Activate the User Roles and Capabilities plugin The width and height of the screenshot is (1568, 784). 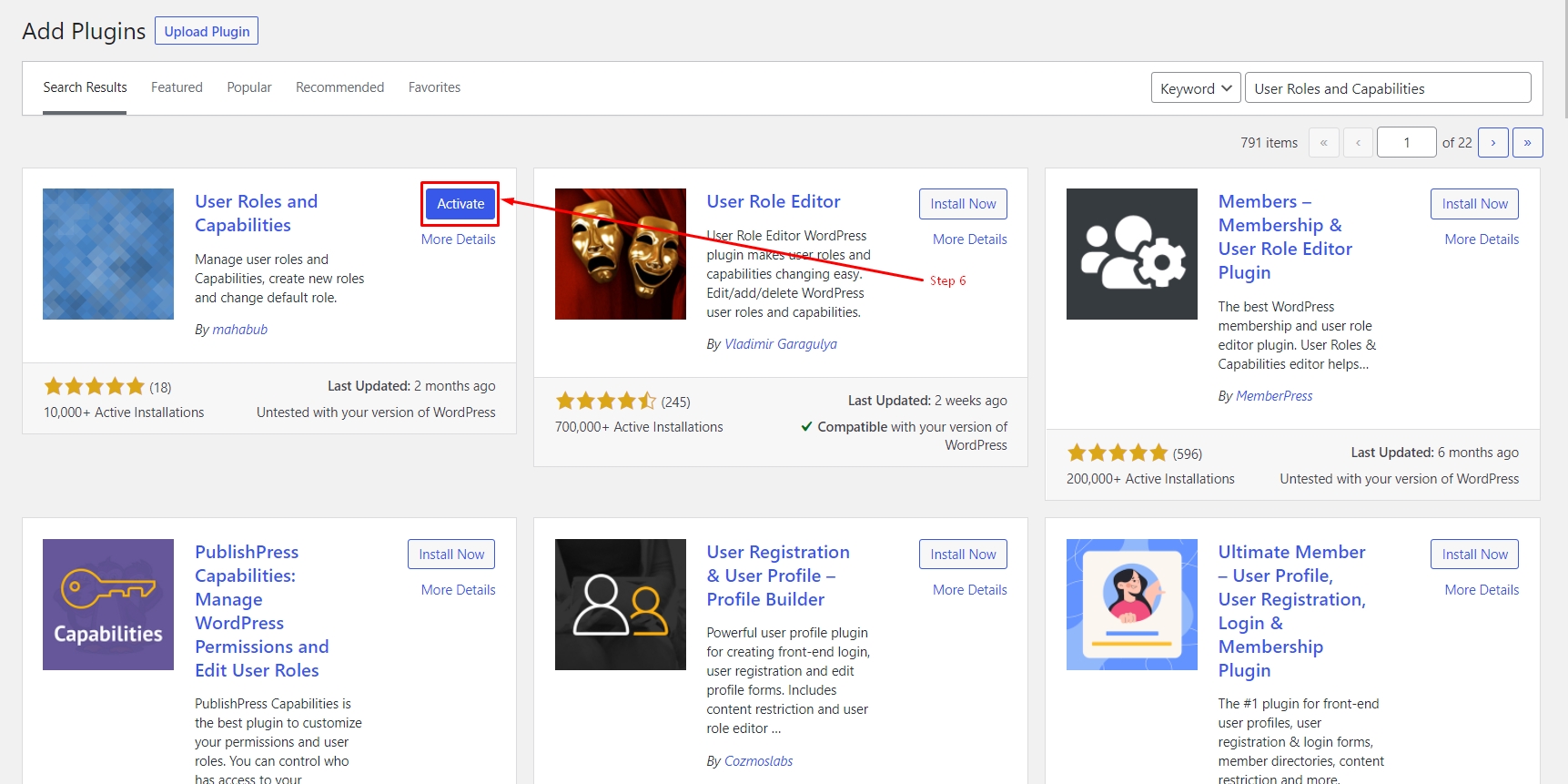460,204
